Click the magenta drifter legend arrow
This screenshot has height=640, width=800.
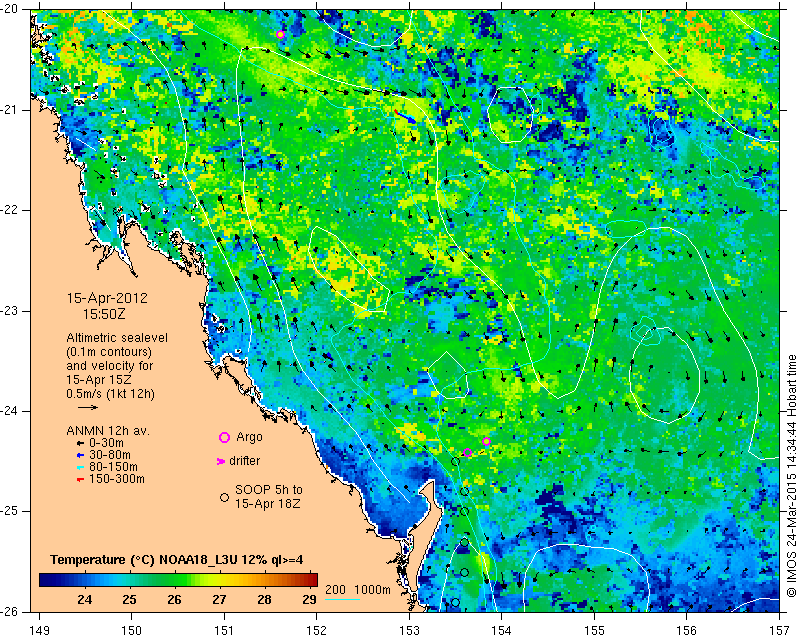[221, 461]
